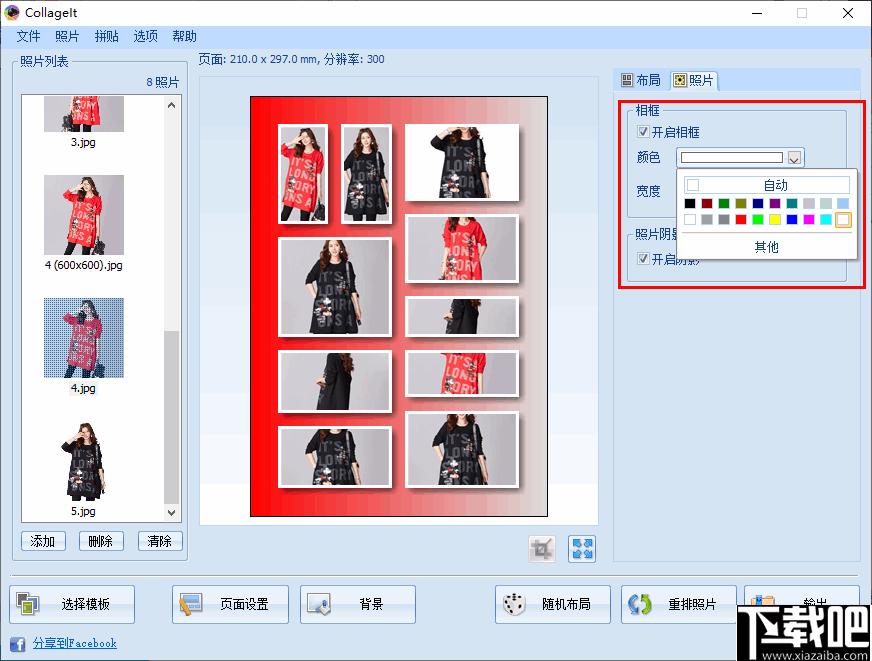This screenshot has width=872, height=661.
Task: Click the CollageIt app icon in title bar
Action: pos(12,12)
